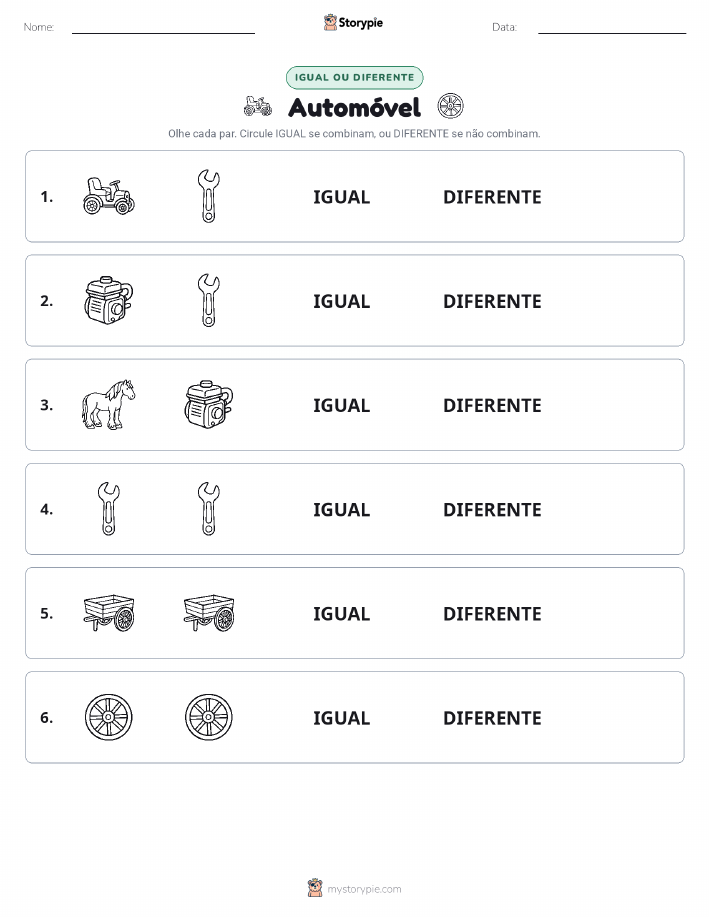Select DIFERENTE for row 1
The image size is (709, 917).
(492, 197)
